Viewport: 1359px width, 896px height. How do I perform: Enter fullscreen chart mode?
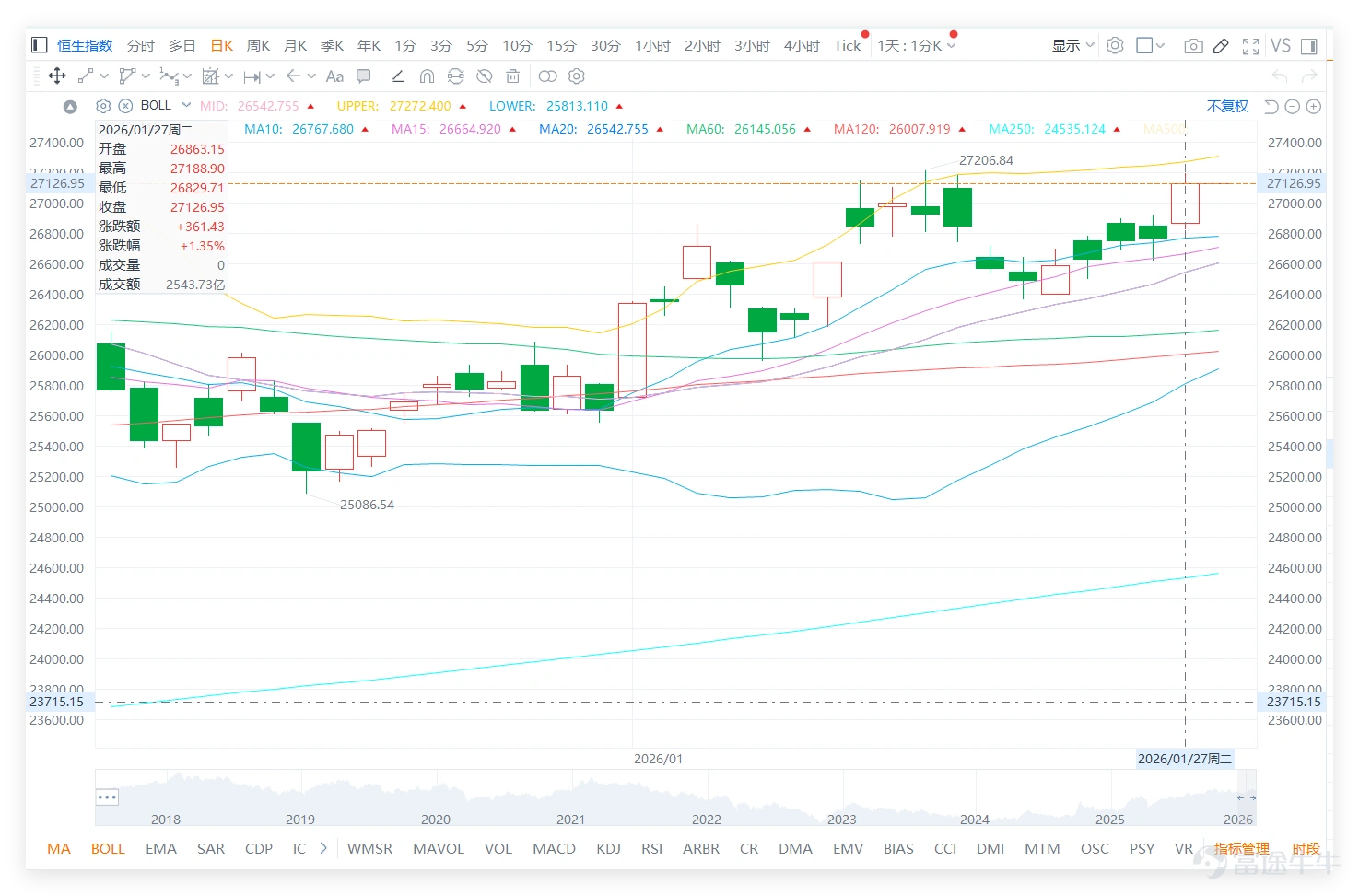[1250, 46]
